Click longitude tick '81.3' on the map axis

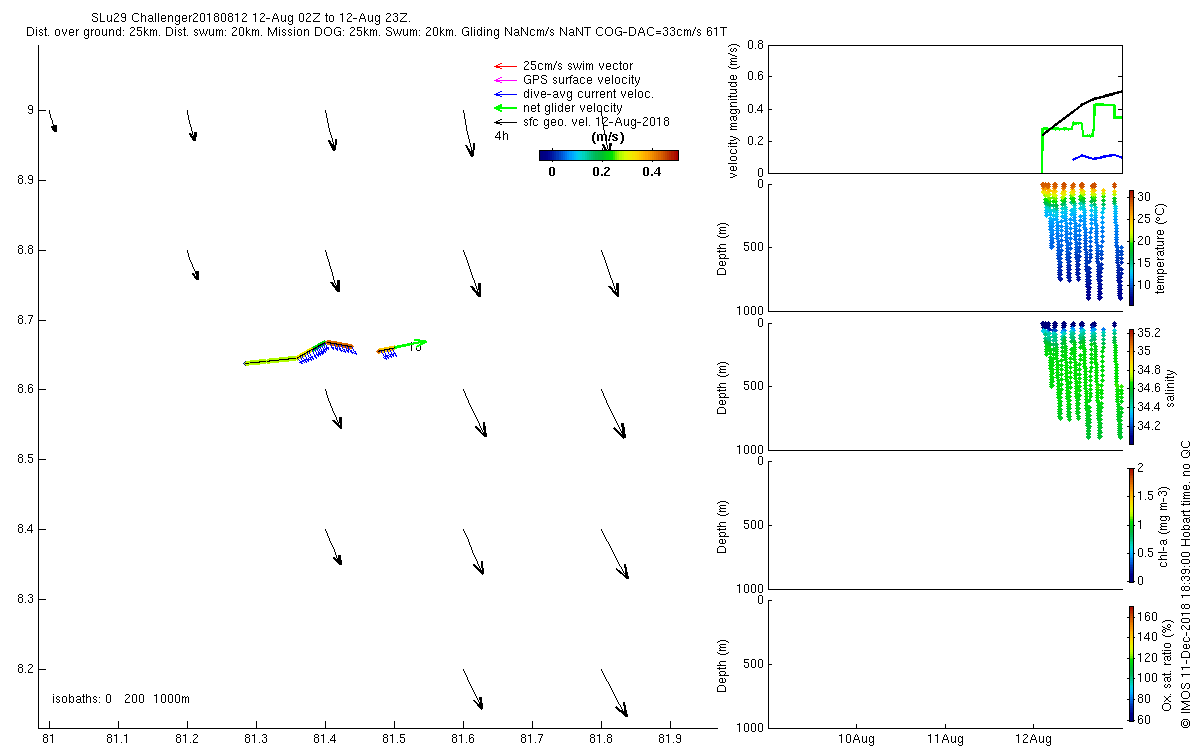256,739
